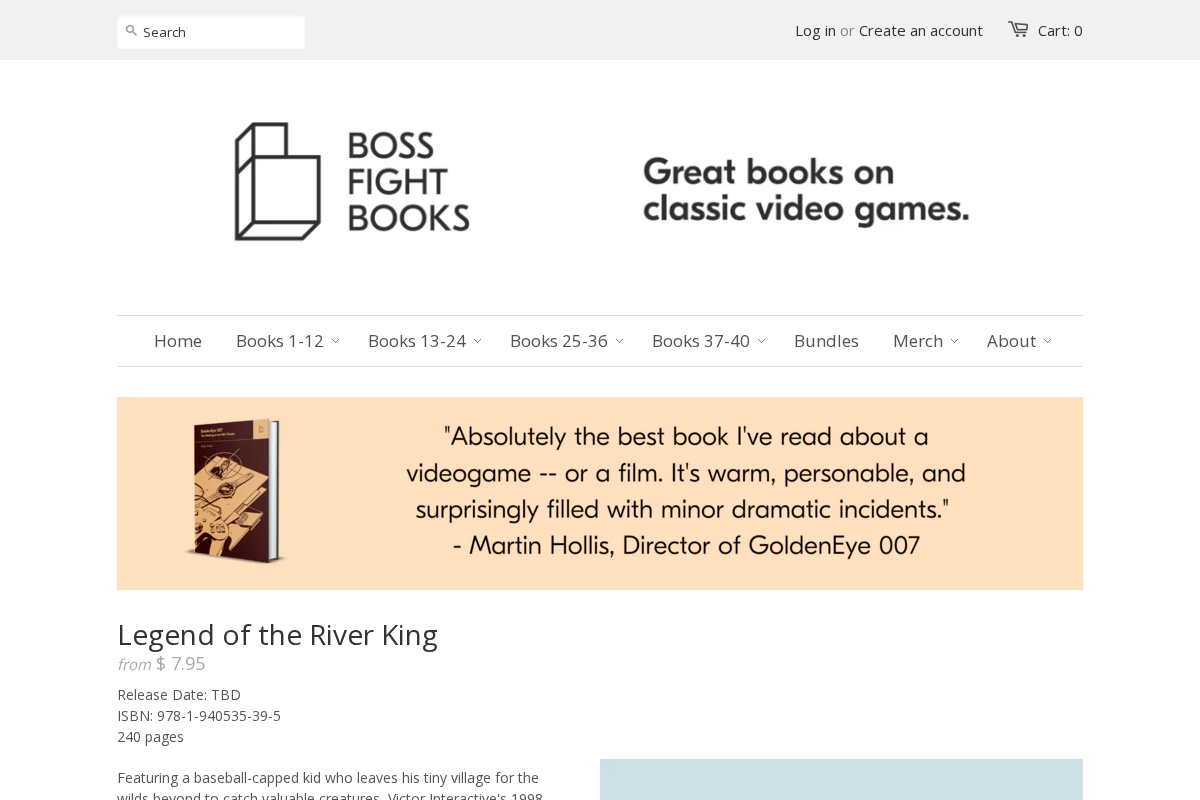Click the book mockup in the banner

pos(236,491)
